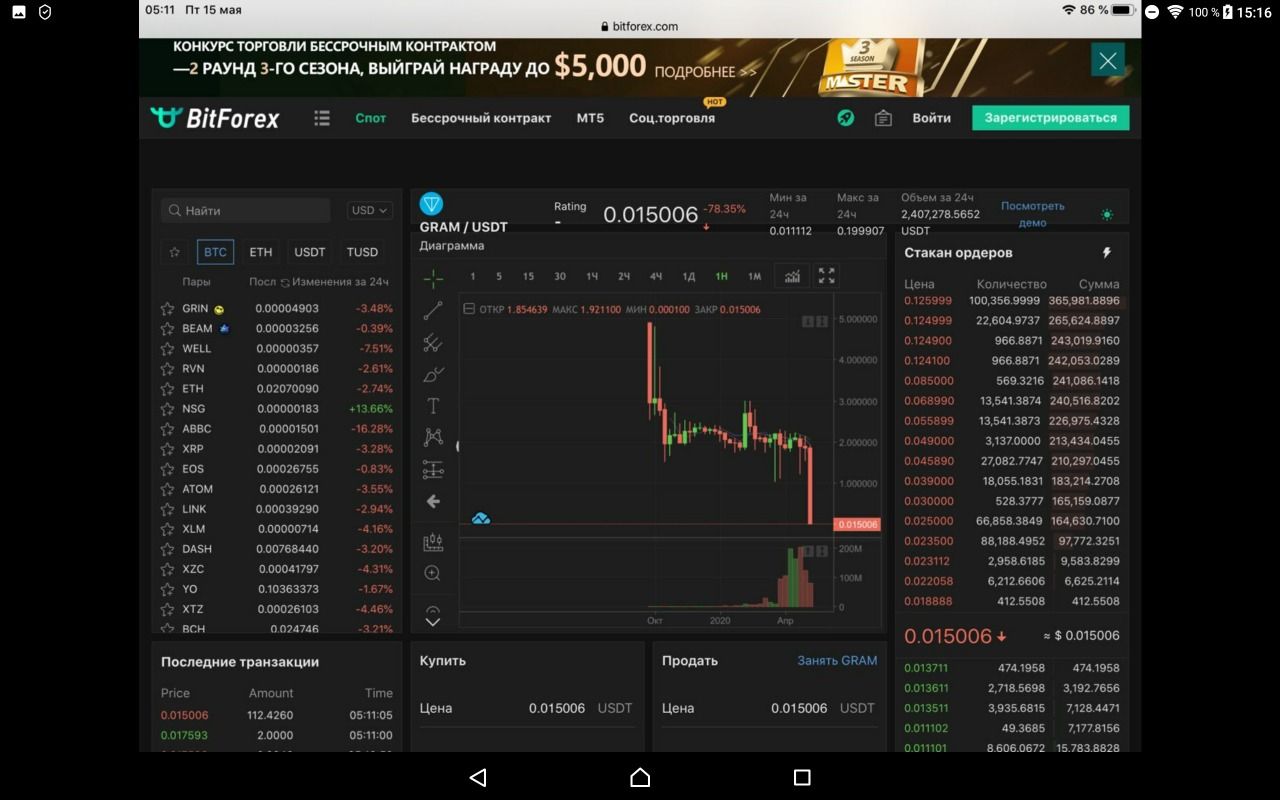Select the 0.013711 buy order row
The image size is (1280, 800).
tap(1012, 668)
